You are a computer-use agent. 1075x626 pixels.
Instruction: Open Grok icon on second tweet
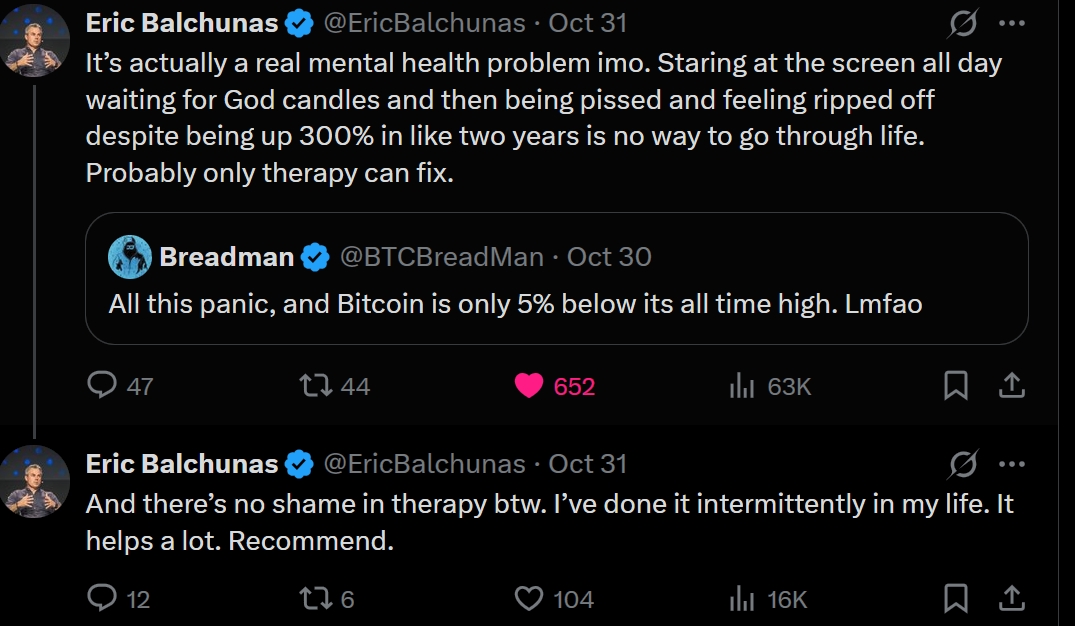963,464
